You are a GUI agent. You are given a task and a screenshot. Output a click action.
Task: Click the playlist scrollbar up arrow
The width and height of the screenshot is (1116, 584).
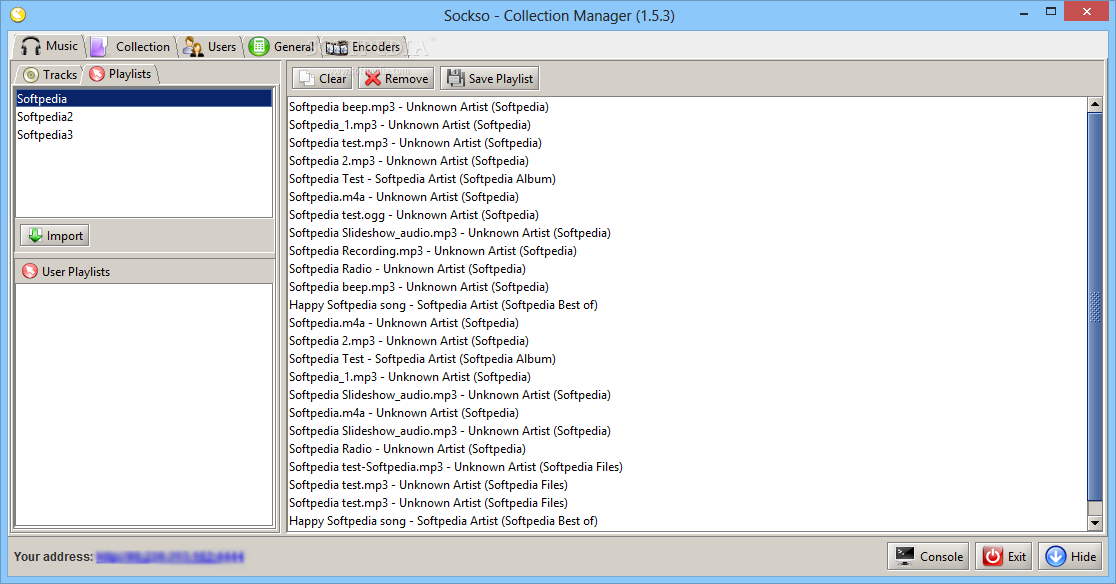tap(1095, 105)
